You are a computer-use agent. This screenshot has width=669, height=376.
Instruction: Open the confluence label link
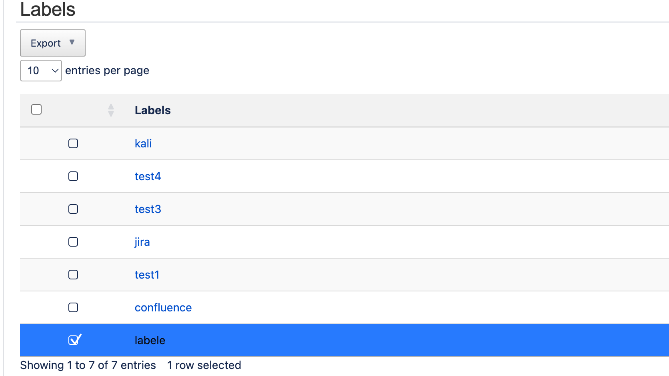click(163, 308)
